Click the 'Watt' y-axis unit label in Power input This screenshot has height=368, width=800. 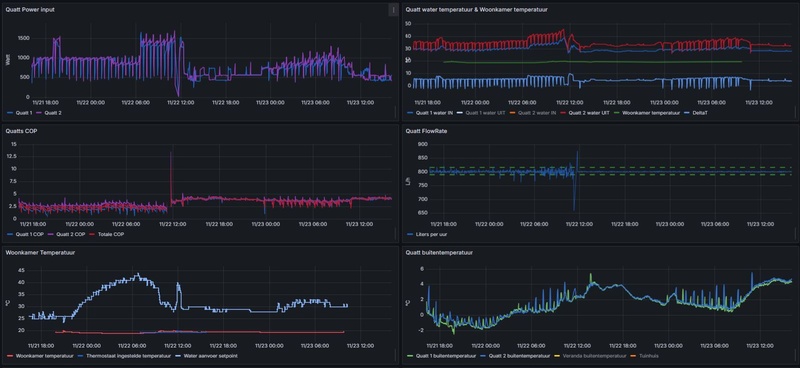click(8, 60)
